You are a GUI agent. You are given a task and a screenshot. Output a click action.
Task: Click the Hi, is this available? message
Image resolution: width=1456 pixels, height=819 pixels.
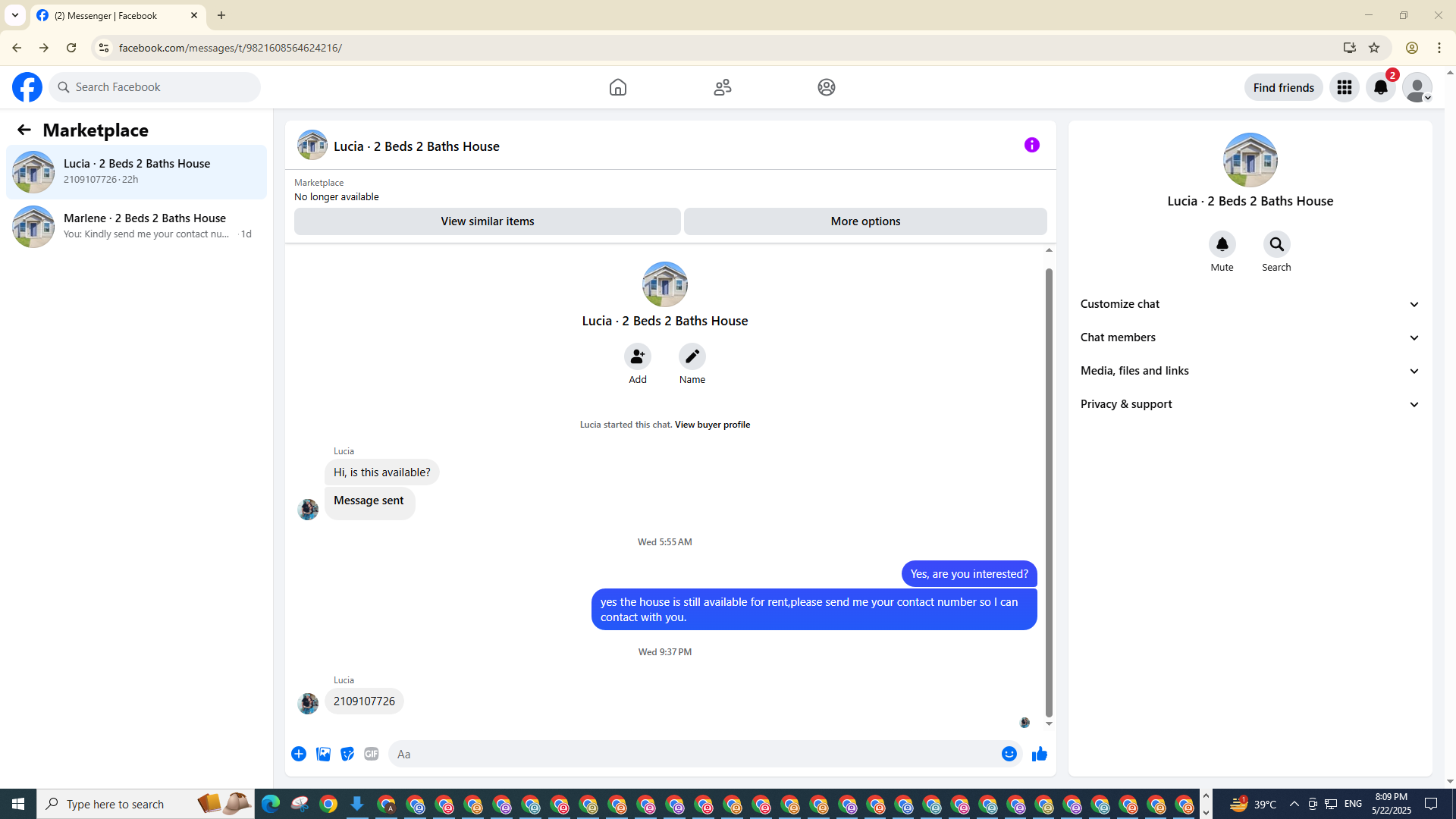pos(381,472)
